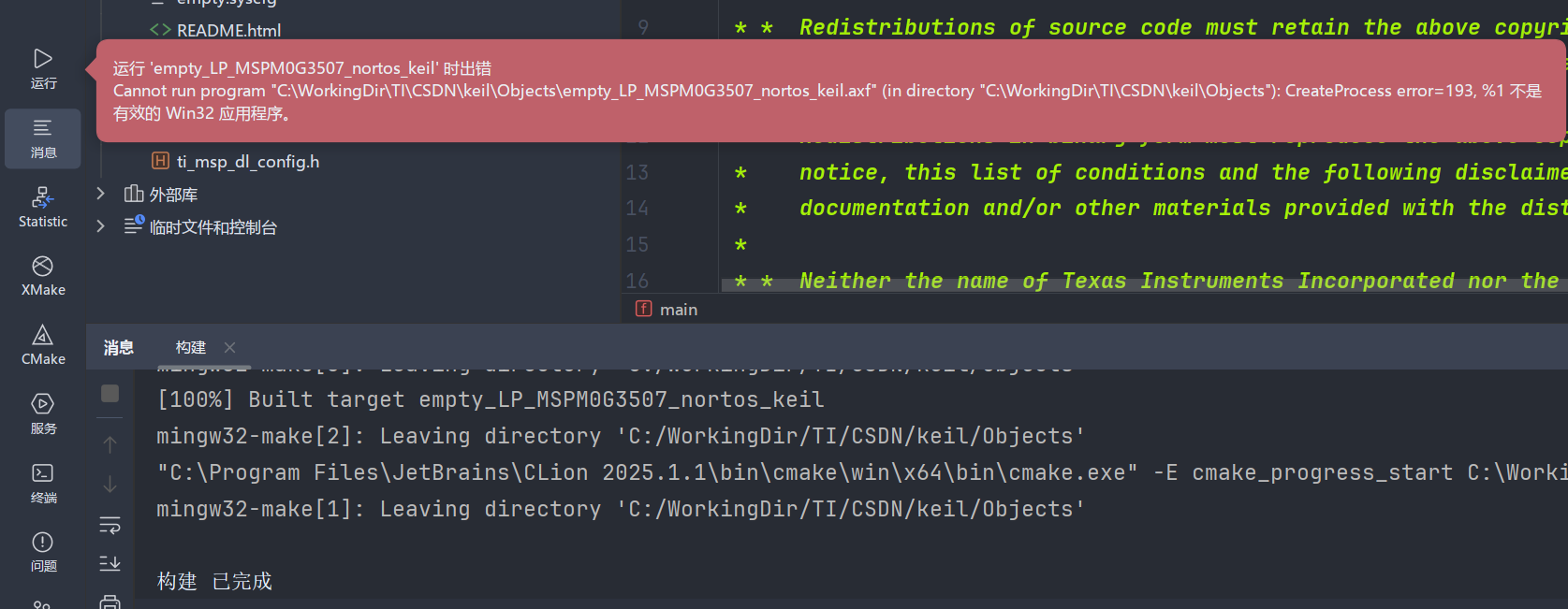This screenshot has width=1568, height=609.
Task: Open the Statistic tool window
Action: click(43, 208)
